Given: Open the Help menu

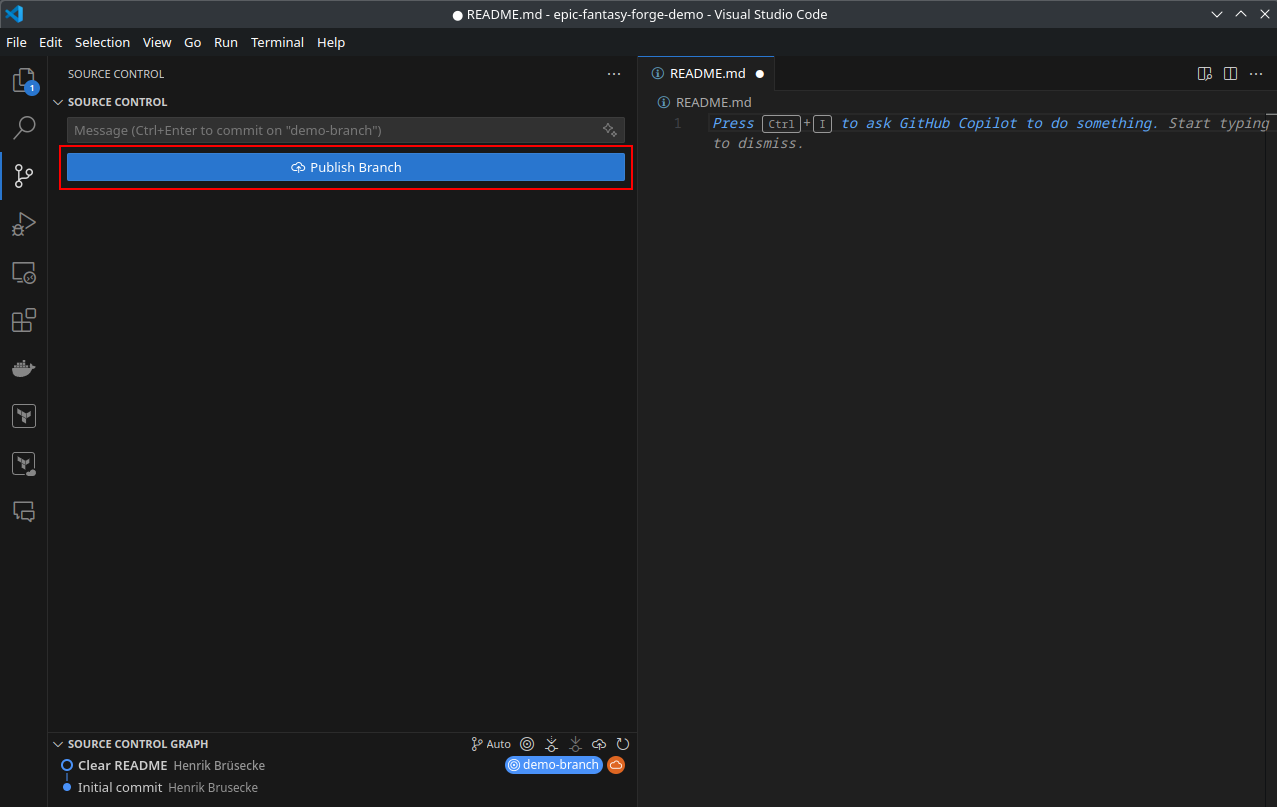Looking at the screenshot, I should [331, 42].
